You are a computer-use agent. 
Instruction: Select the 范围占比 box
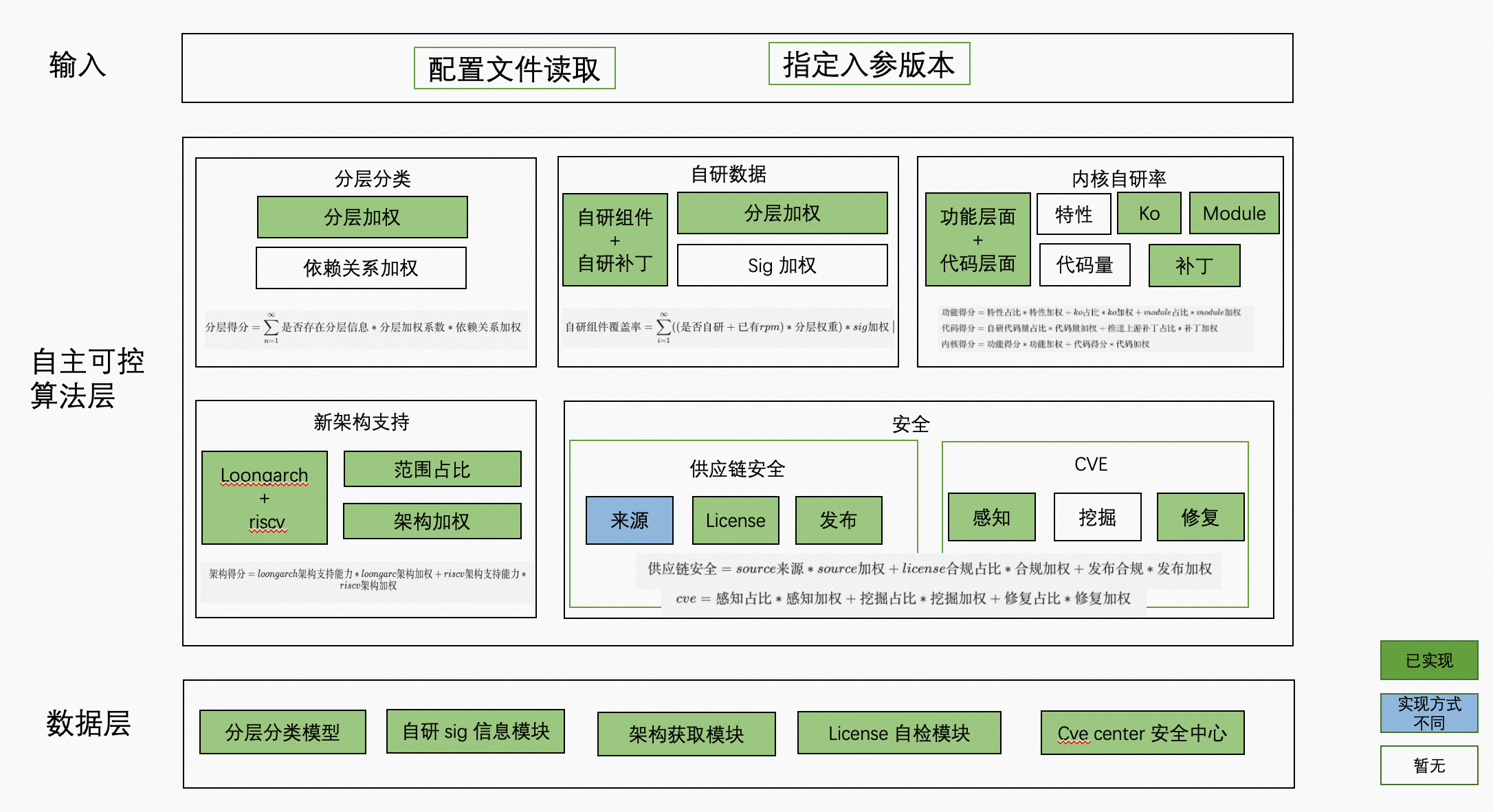(432, 469)
